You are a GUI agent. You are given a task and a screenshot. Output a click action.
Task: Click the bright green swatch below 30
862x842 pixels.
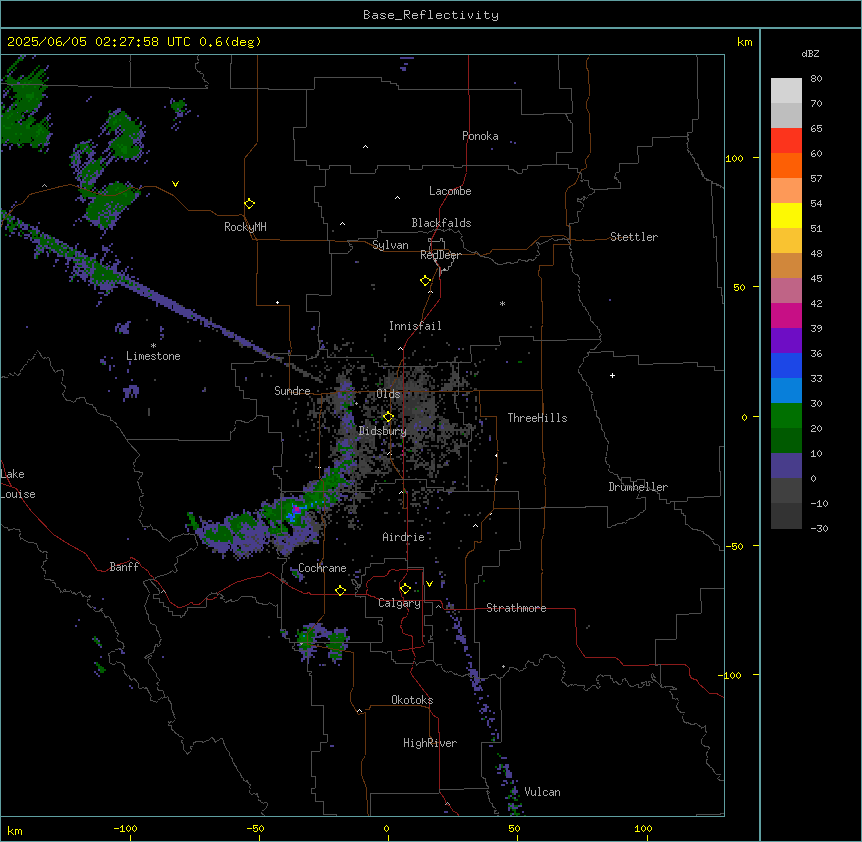(x=786, y=416)
